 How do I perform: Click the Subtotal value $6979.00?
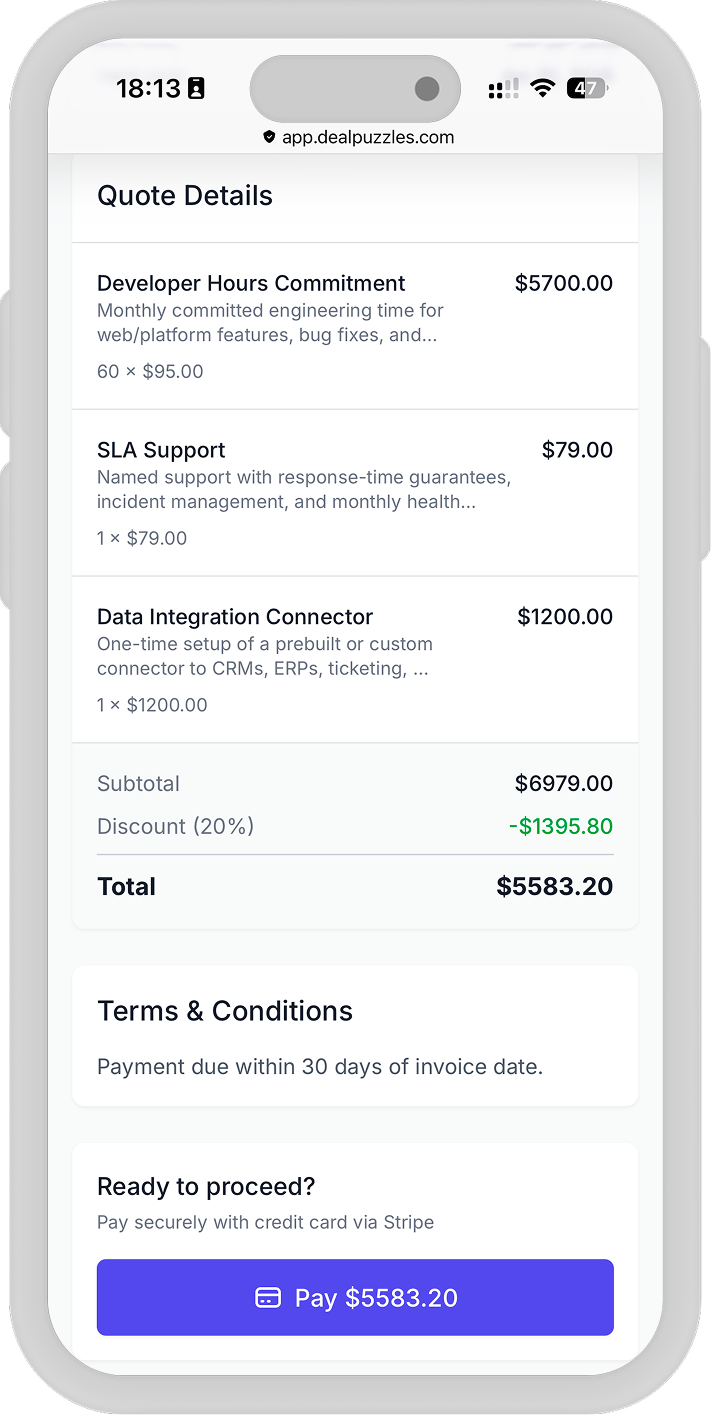tap(564, 784)
